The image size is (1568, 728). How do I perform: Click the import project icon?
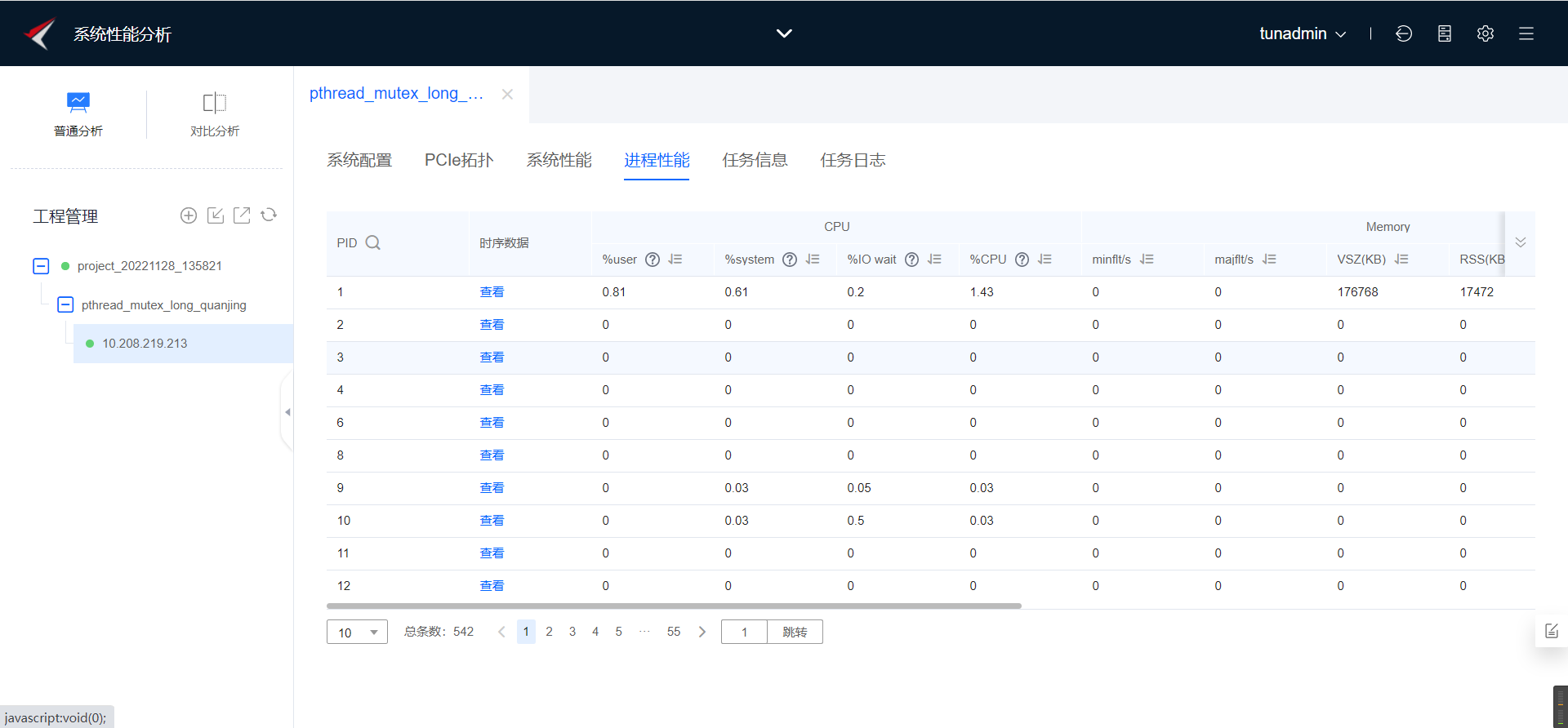(216, 215)
